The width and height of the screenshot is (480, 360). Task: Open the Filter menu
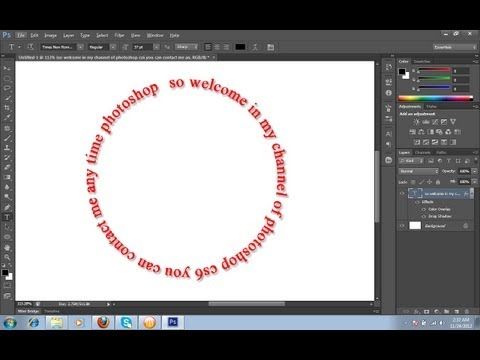click(x=119, y=35)
